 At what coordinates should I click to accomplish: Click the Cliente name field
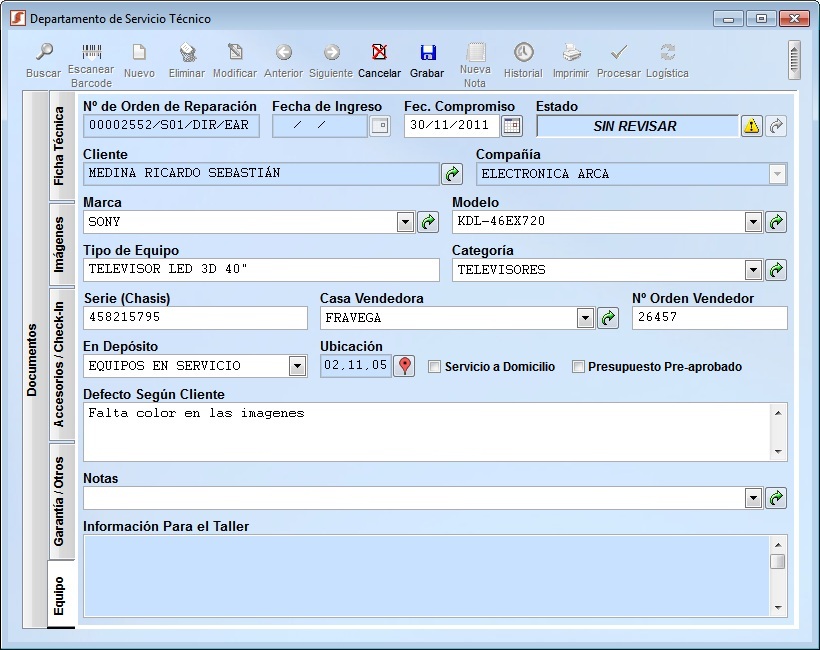[x=261, y=174]
